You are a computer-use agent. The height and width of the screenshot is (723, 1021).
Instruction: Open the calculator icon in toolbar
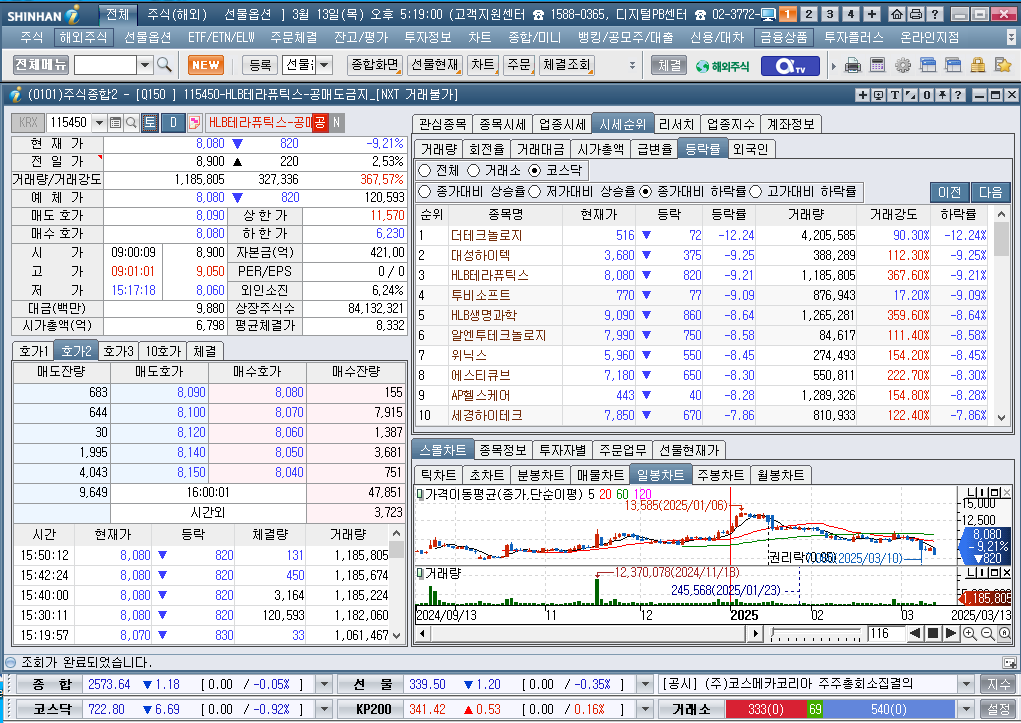[x=878, y=64]
